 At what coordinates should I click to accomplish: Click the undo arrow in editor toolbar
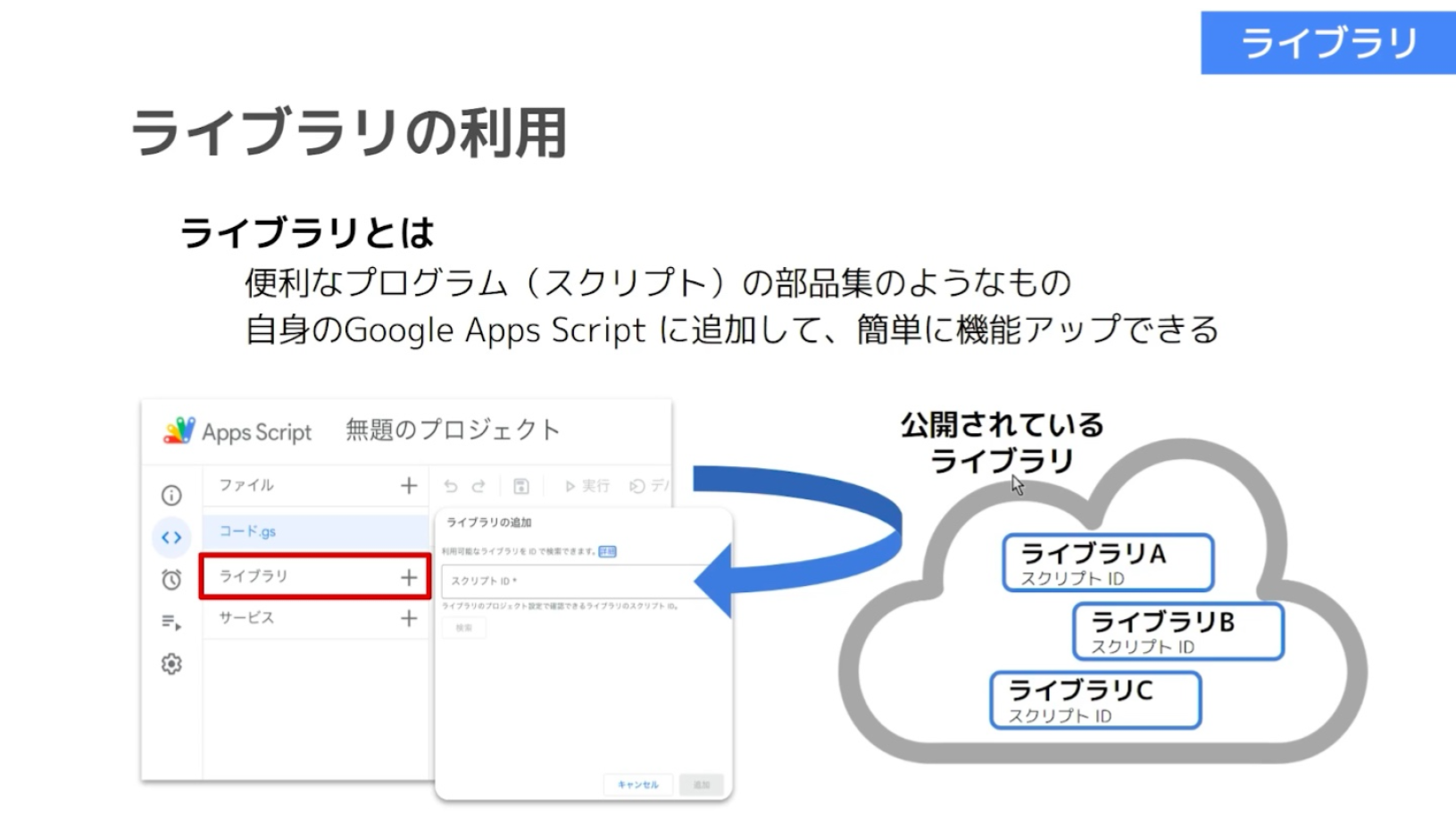(x=451, y=486)
